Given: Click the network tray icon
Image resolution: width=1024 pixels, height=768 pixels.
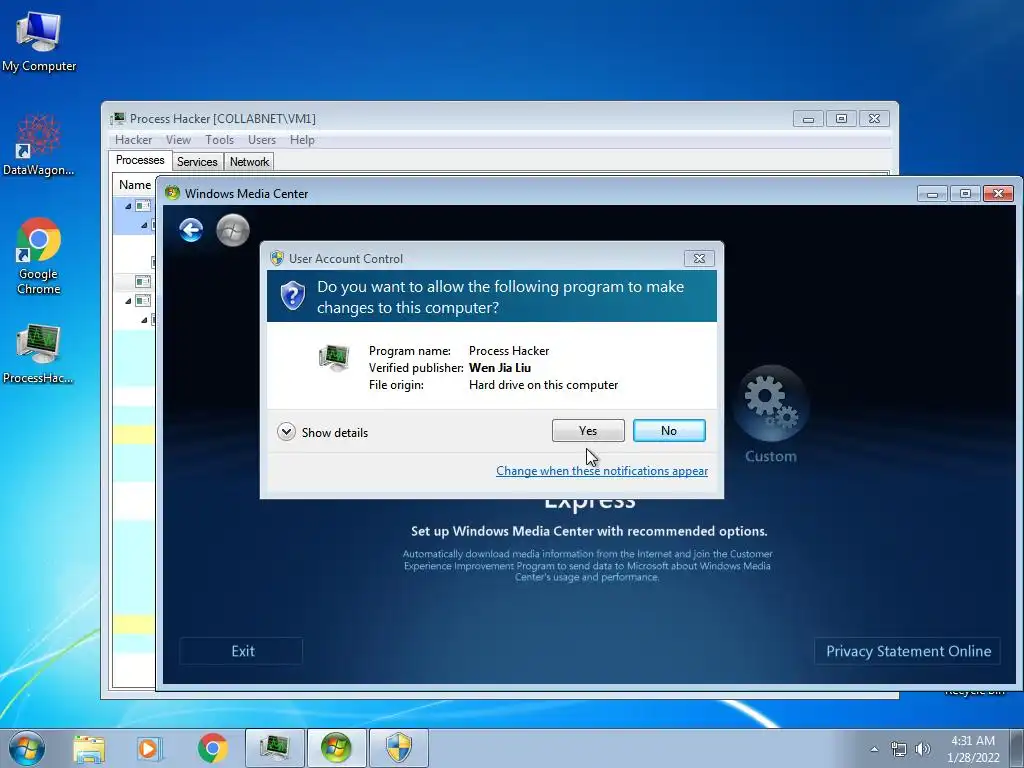Looking at the screenshot, I should coord(899,749).
